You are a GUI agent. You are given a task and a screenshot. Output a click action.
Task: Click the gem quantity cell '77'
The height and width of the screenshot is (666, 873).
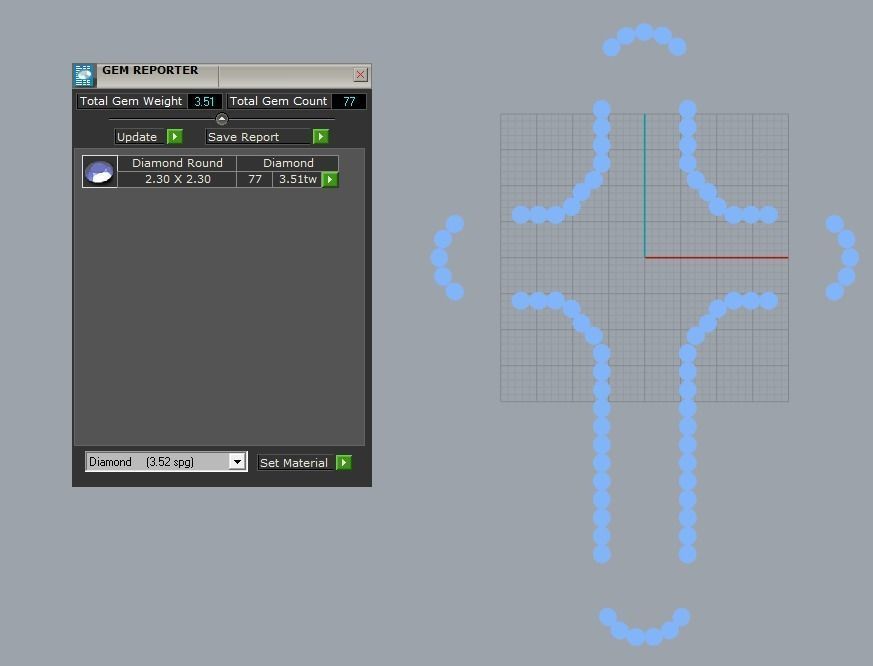point(255,179)
